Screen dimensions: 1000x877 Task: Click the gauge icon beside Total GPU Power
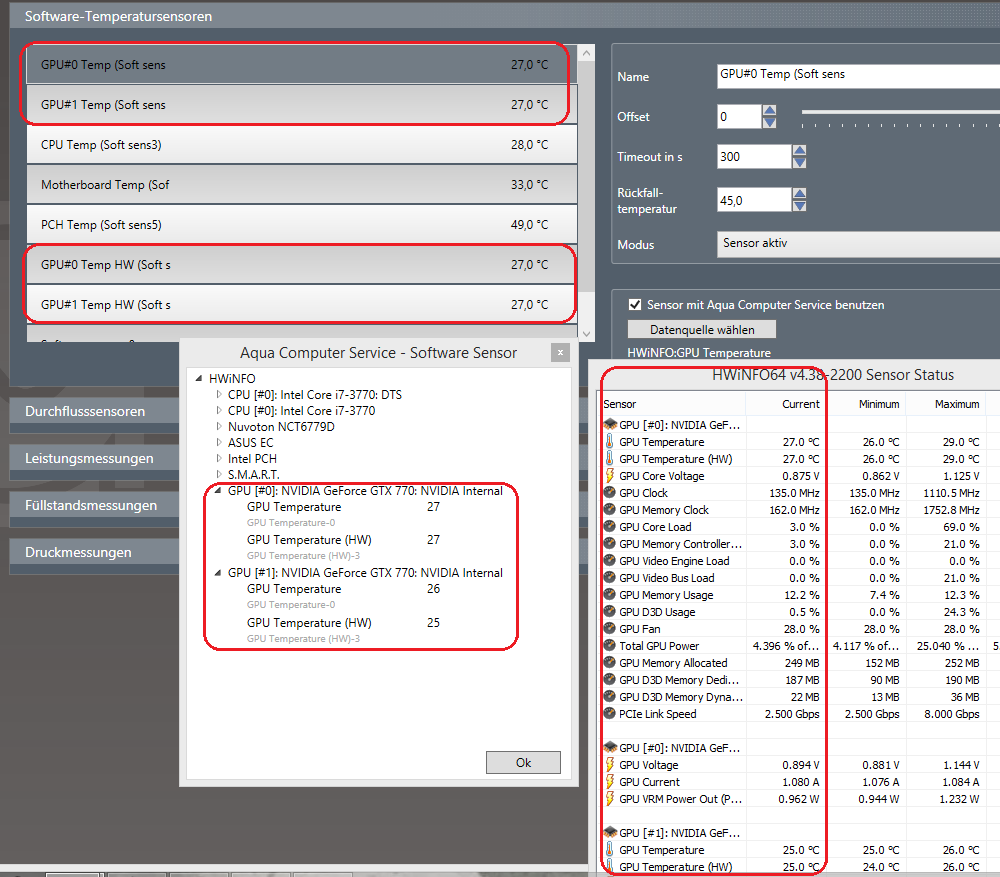click(610, 646)
